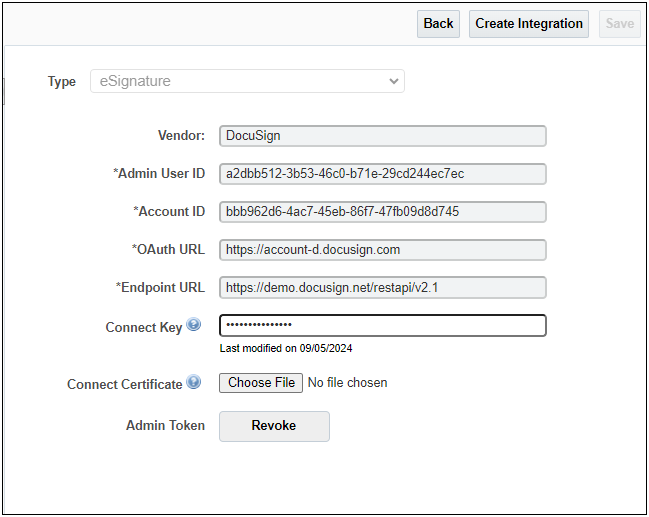The image size is (649, 517).
Task: Click the Vendor DocuSign field
Action: coord(383,136)
